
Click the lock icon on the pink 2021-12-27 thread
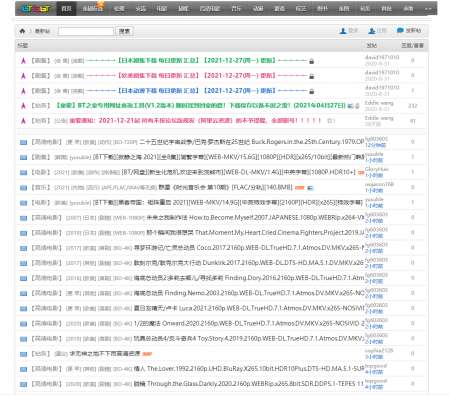coord(311,76)
